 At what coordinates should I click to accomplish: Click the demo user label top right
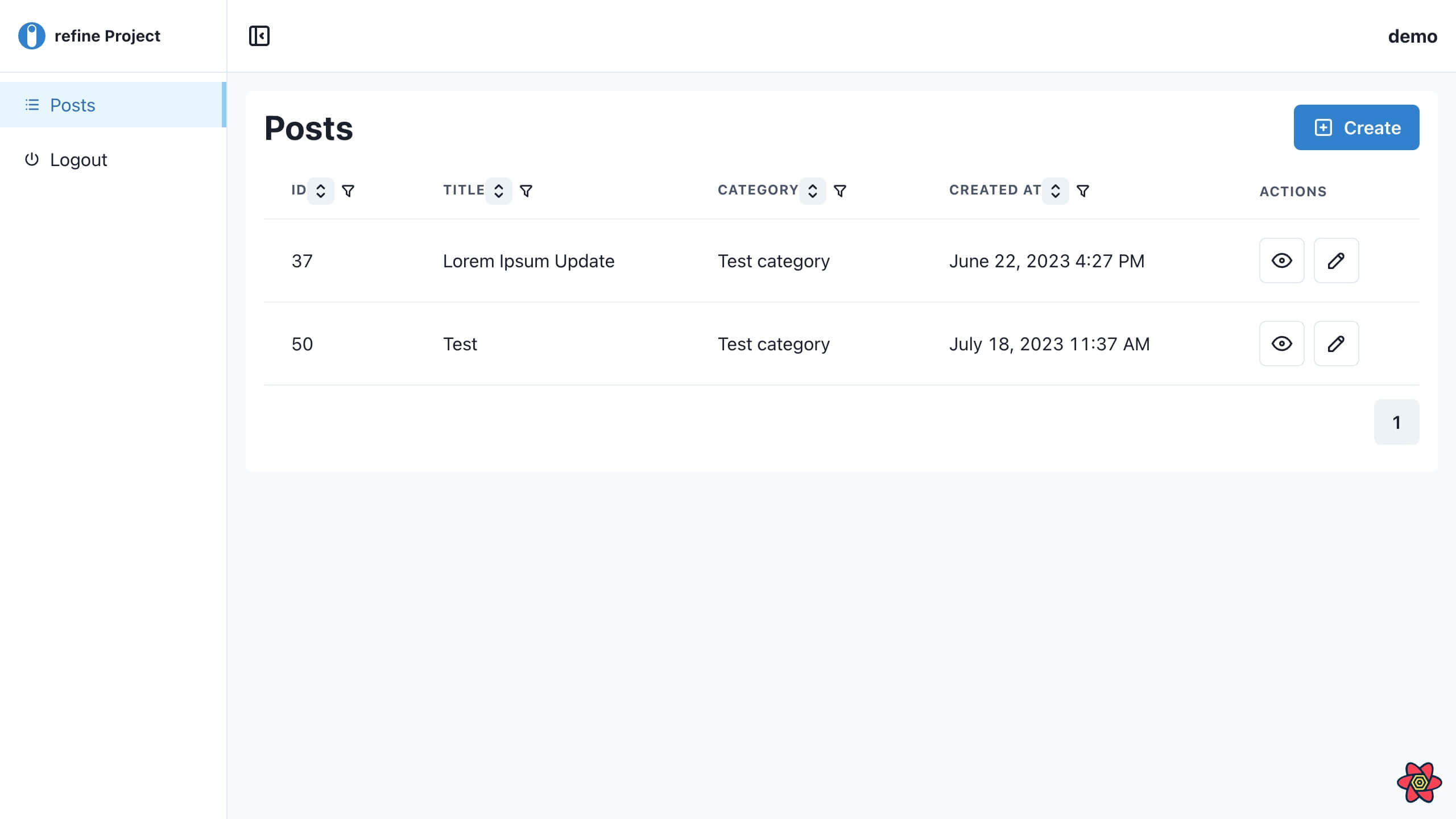tap(1413, 36)
